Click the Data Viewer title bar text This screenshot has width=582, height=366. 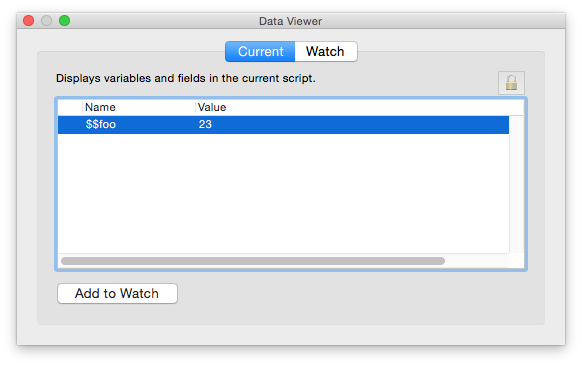click(290, 21)
